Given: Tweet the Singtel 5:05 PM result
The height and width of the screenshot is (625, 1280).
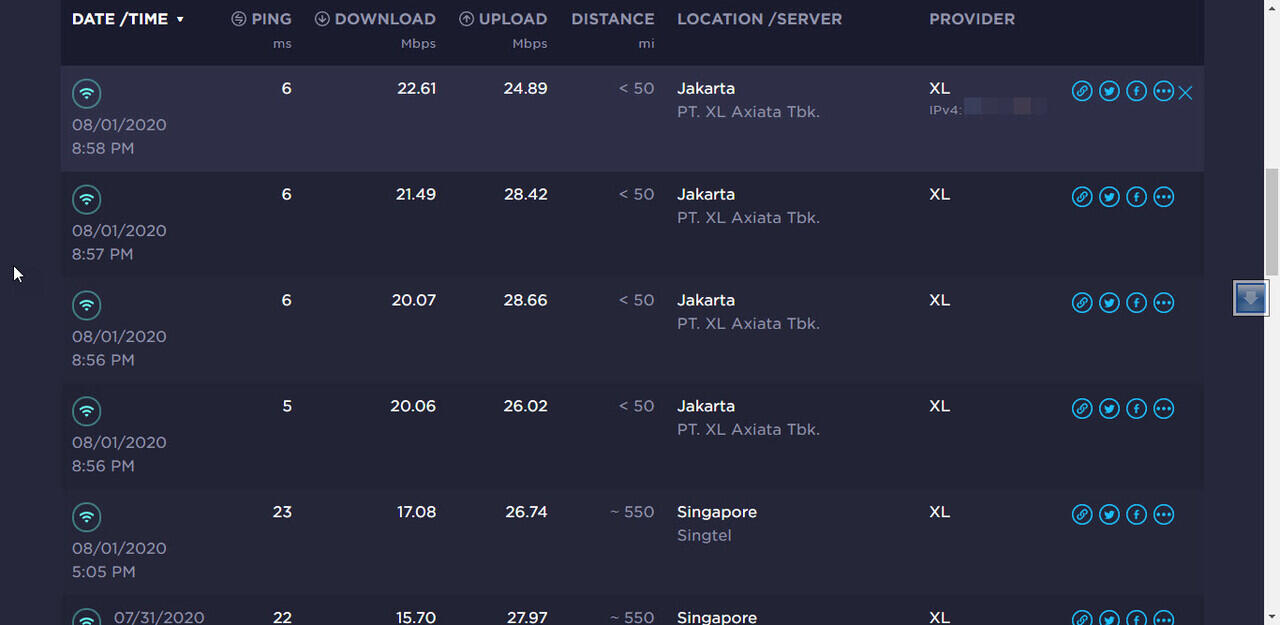Looking at the screenshot, I should pos(1109,516).
